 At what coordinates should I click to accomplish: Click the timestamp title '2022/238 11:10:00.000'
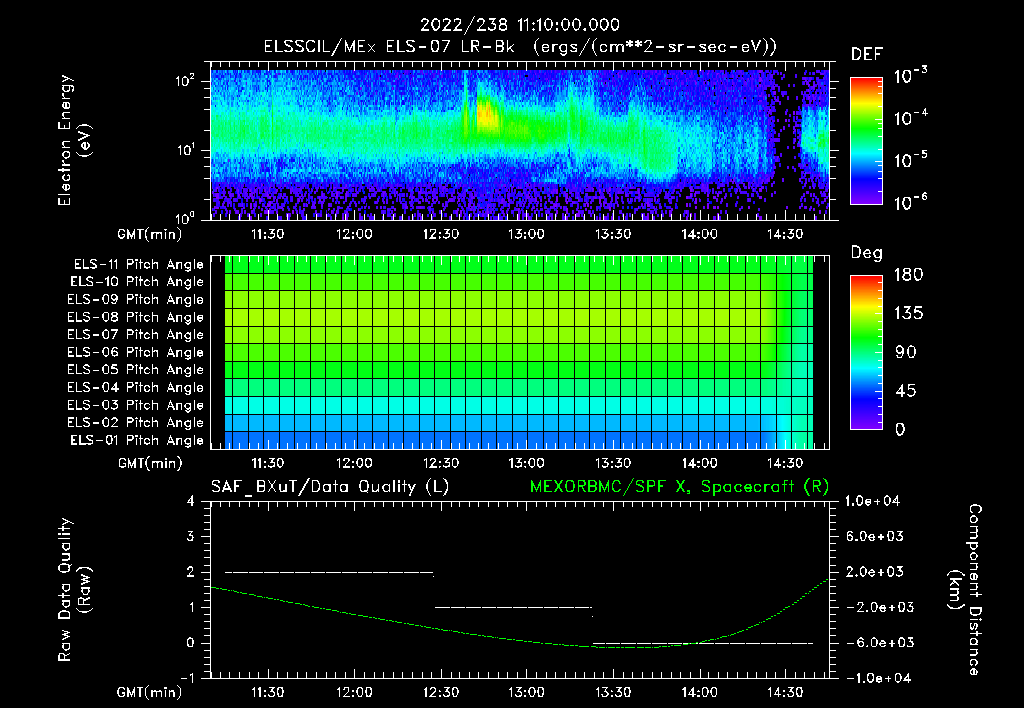point(519,25)
